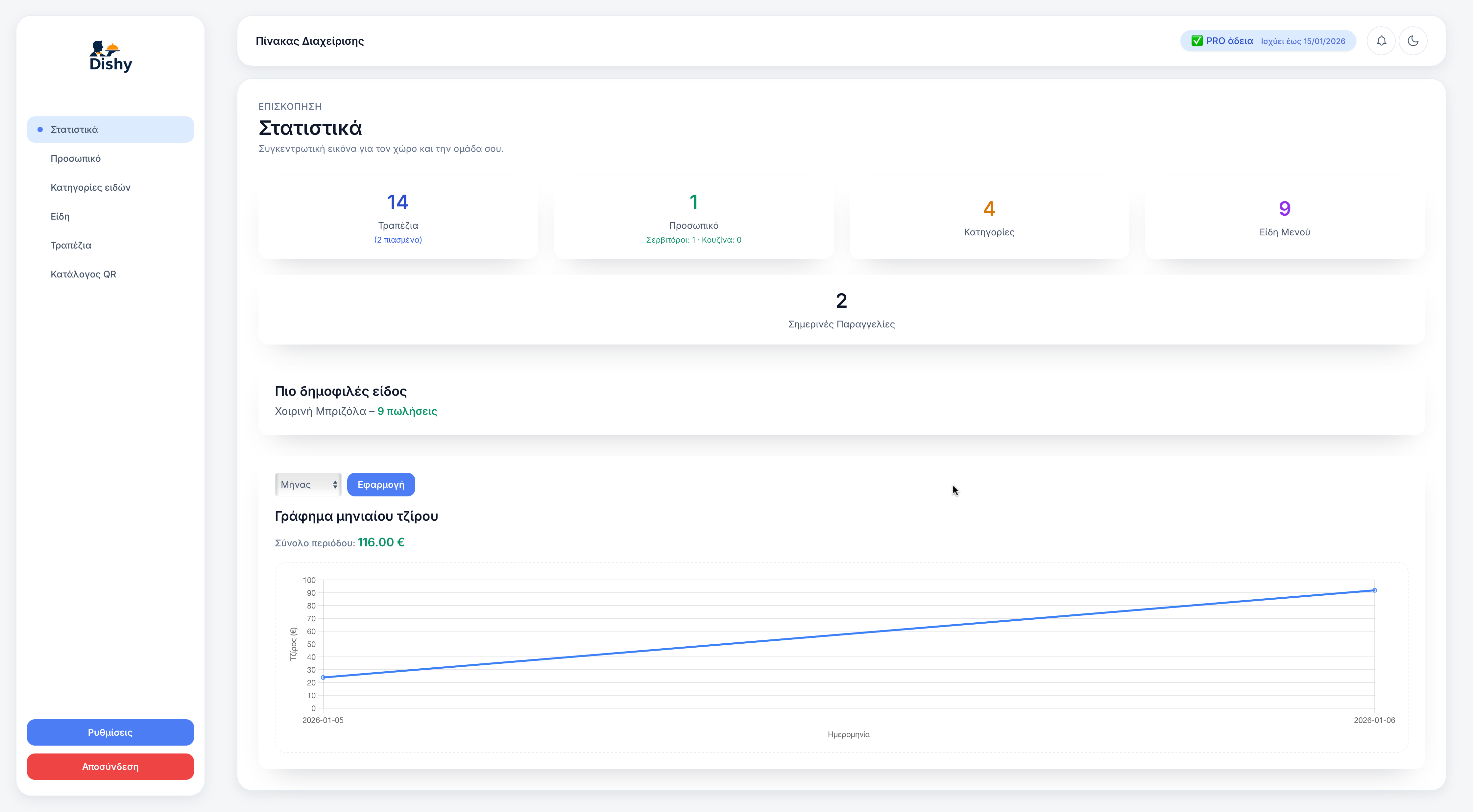
Task: Click the 2026-01-06 chart data point
Action: [1375, 590]
